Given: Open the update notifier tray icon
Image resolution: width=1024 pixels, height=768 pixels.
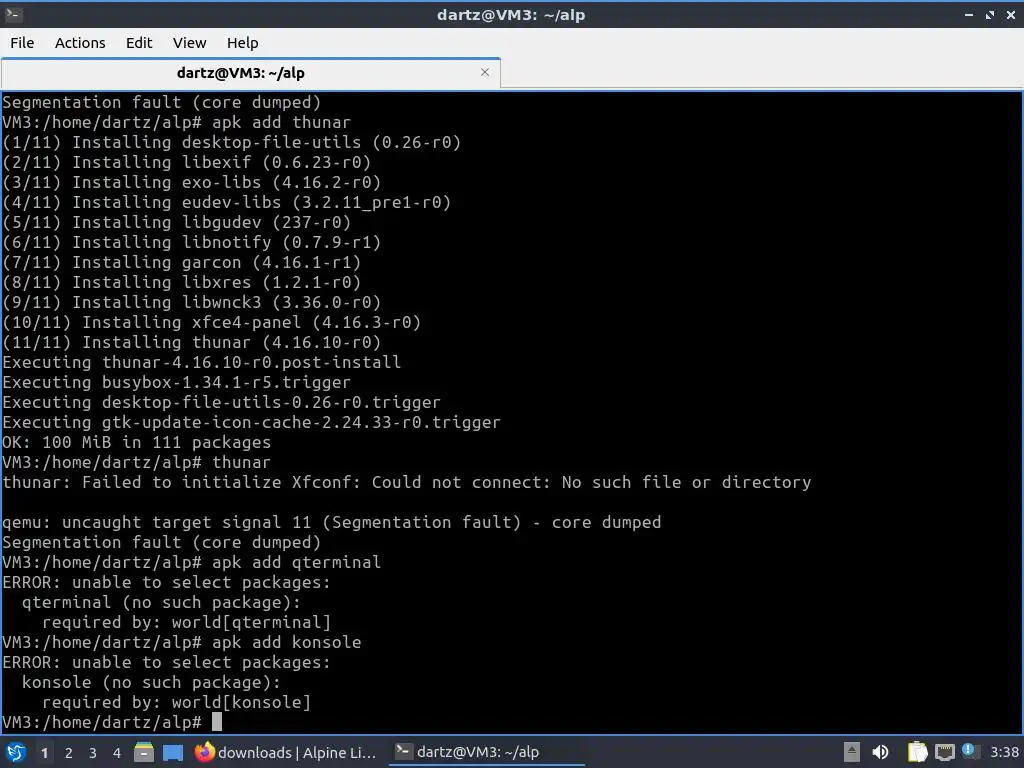Looking at the screenshot, I should [969, 751].
